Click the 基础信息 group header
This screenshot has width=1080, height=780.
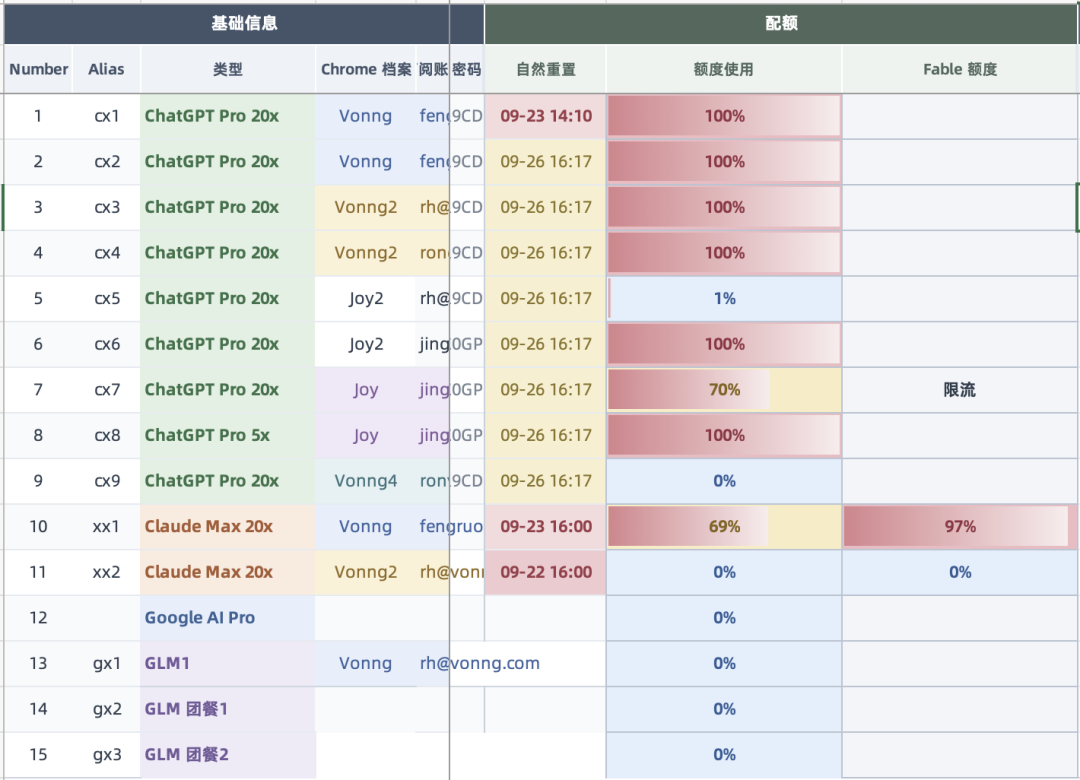[244, 23]
